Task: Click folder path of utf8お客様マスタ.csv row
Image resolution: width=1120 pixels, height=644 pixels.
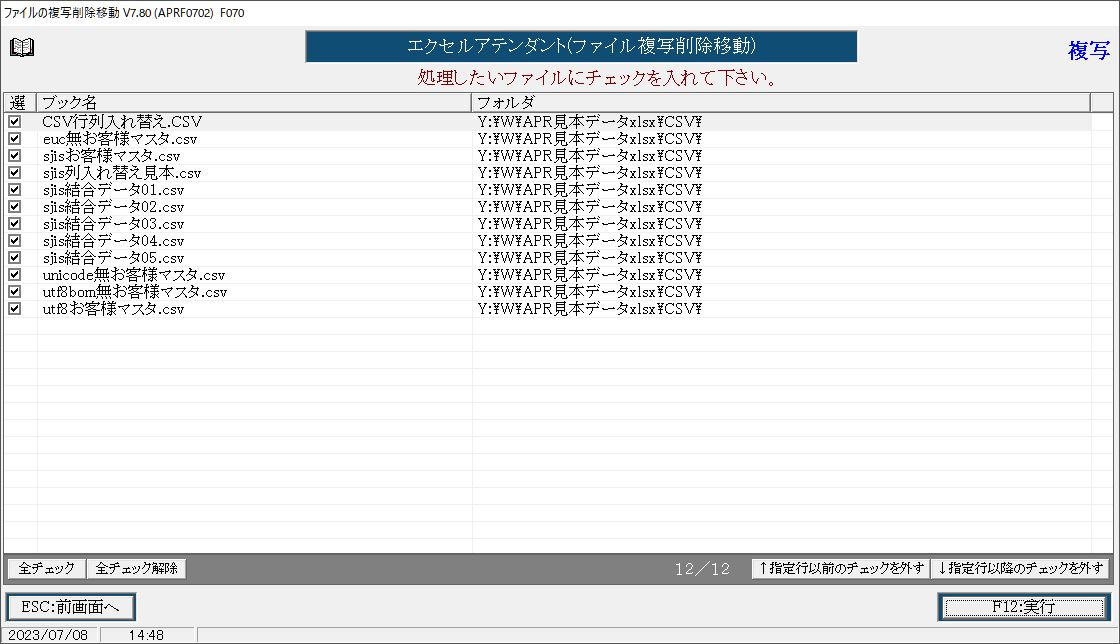Action: coord(590,309)
